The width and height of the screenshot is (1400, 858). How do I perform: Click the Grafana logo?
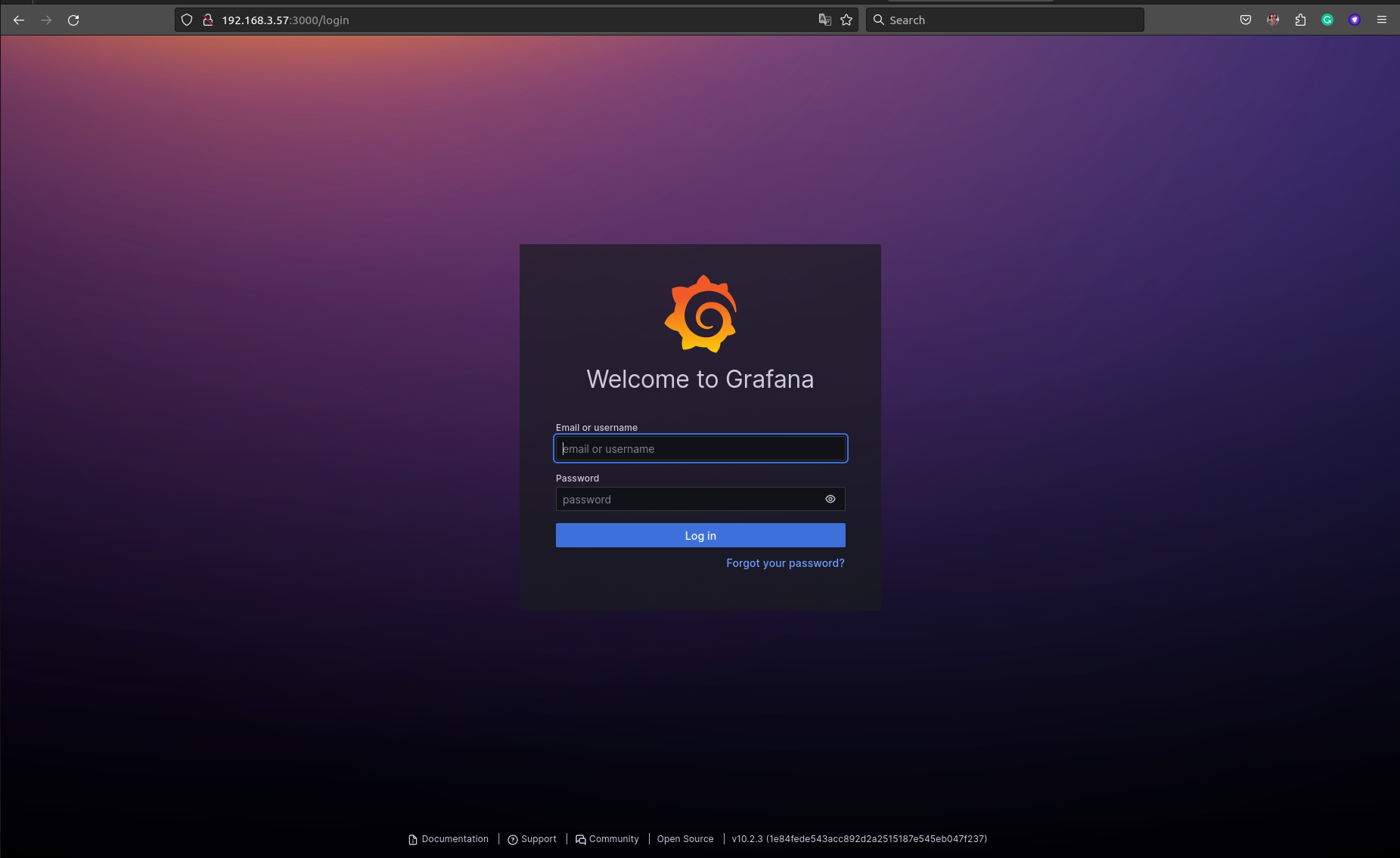[x=700, y=314]
